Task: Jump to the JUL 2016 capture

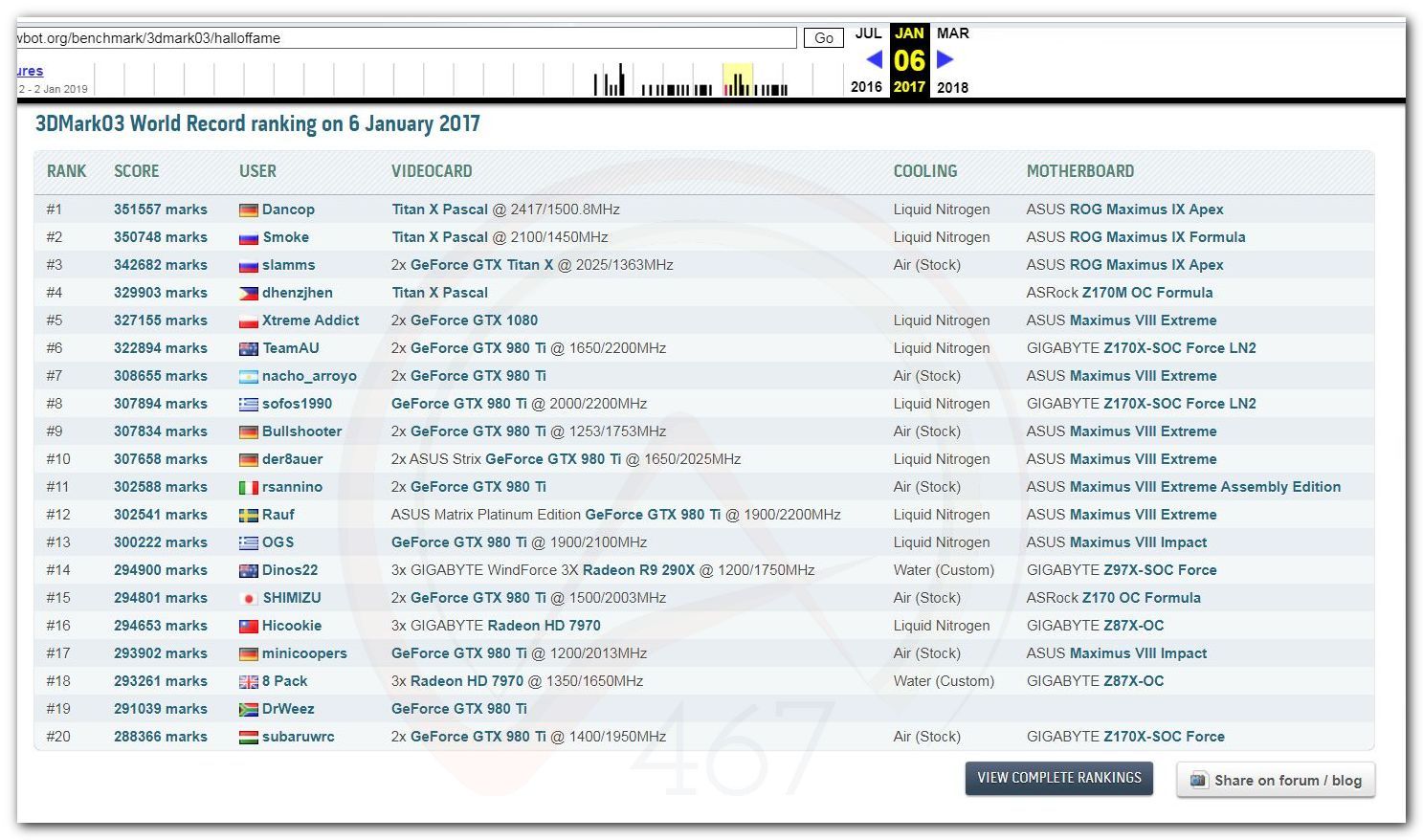Action: (868, 33)
